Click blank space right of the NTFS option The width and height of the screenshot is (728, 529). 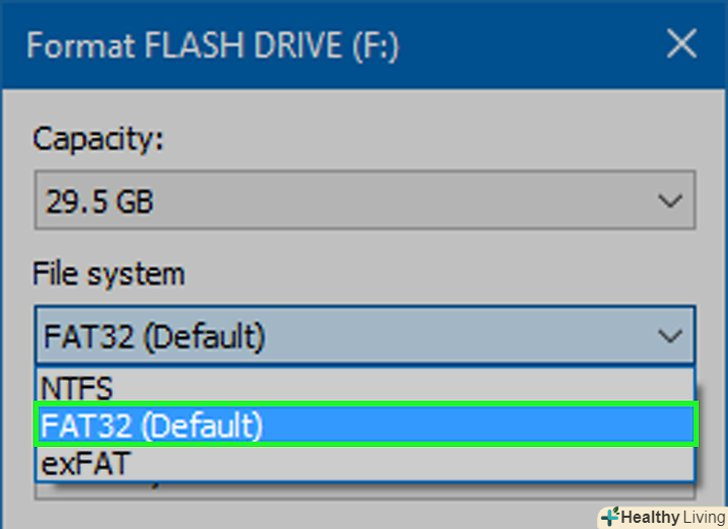(400, 388)
